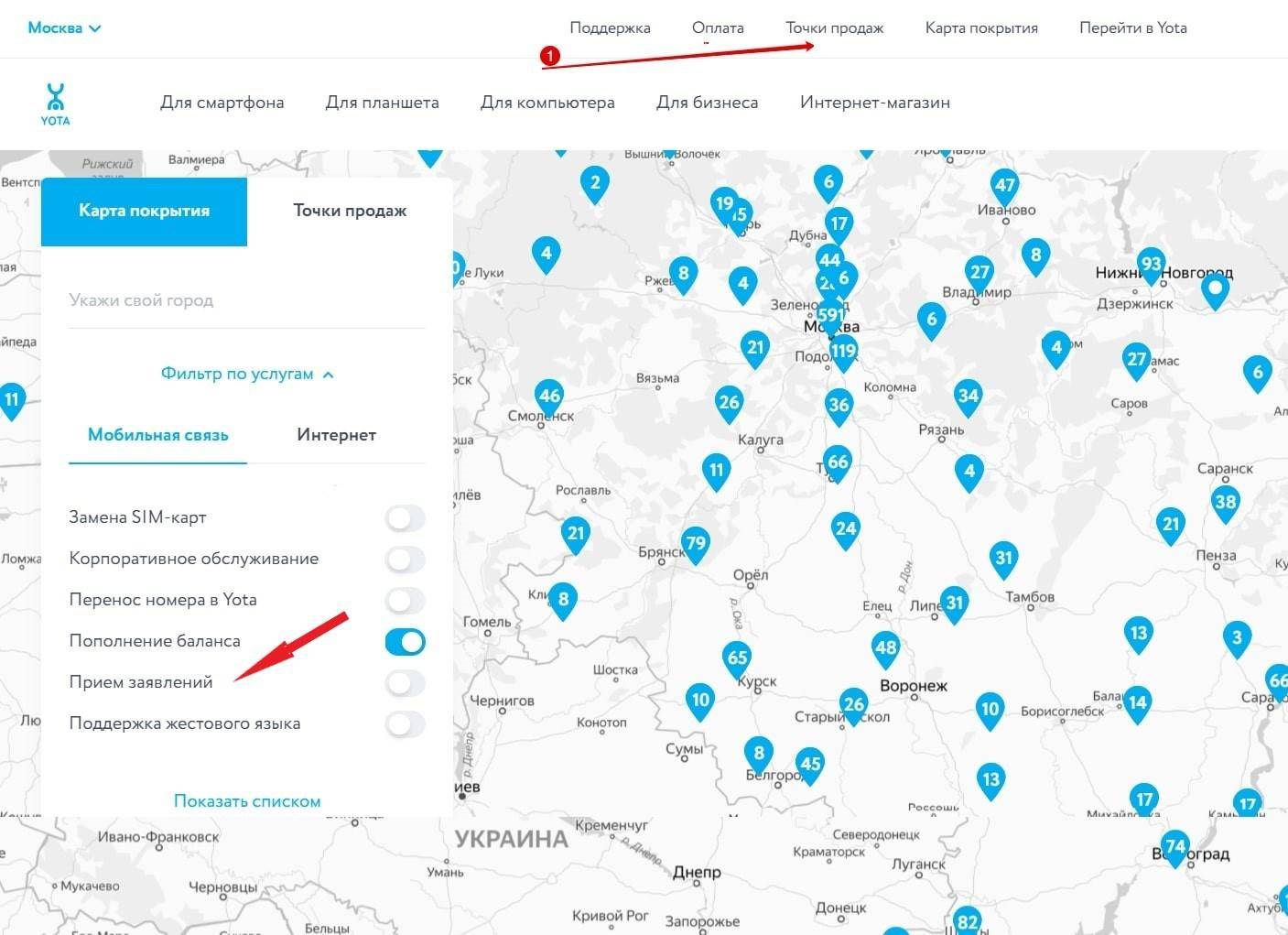
Task: Toggle Поддержка жестового языка switch
Action: click(405, 724)
